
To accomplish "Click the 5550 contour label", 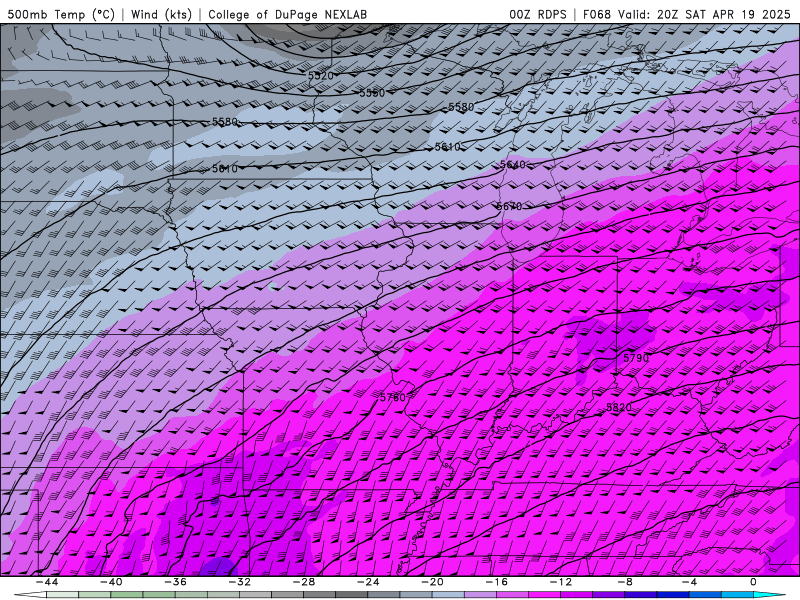I will pyautogui.click(x=372, y=93).
